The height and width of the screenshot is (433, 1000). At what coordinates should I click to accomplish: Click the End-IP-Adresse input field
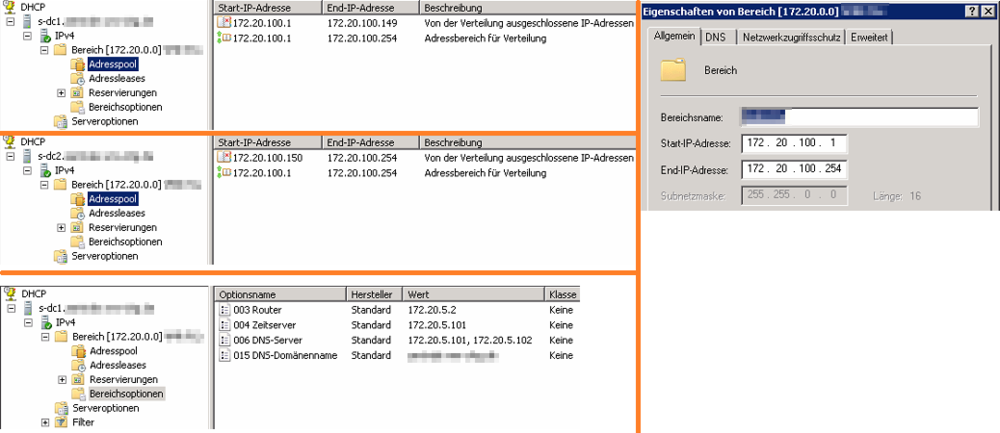[794, 168]
